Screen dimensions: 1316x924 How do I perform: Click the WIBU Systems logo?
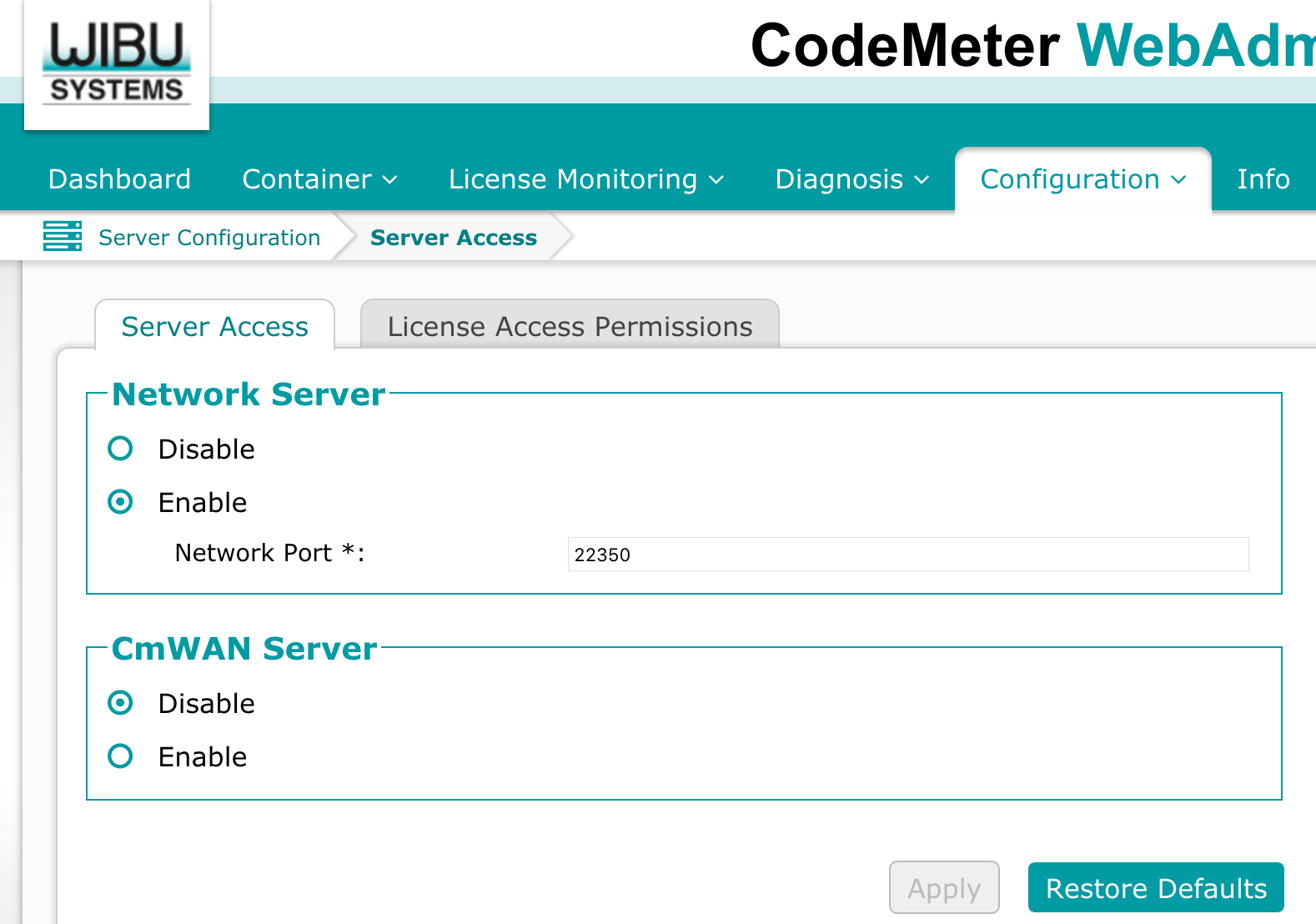coord(117,63)
